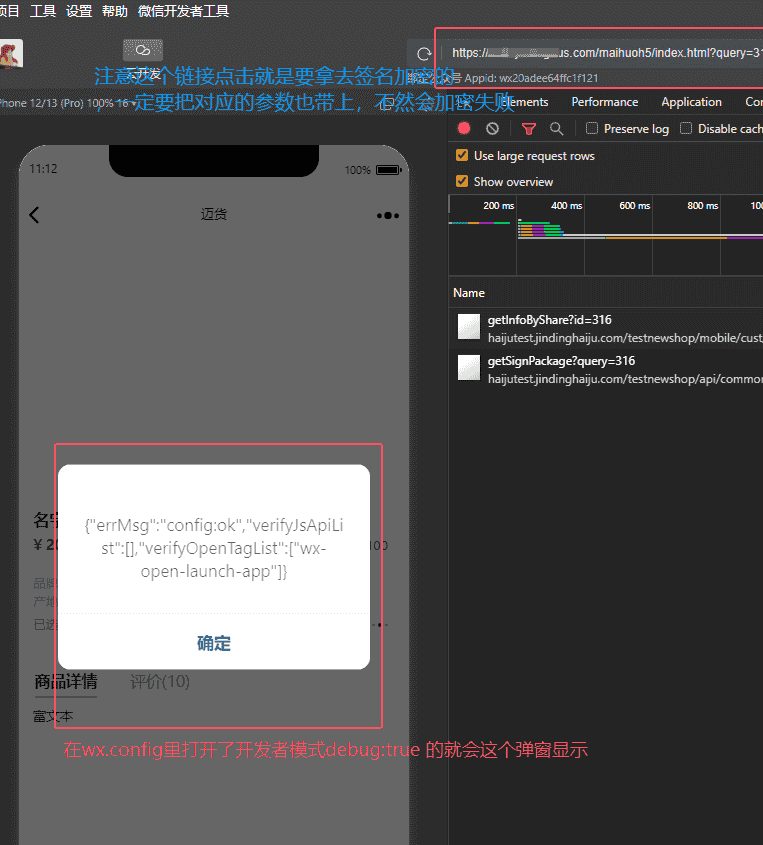Open network search with magnifier icon
The height and width of the screenshot is (845, 763).
point(557,129)
